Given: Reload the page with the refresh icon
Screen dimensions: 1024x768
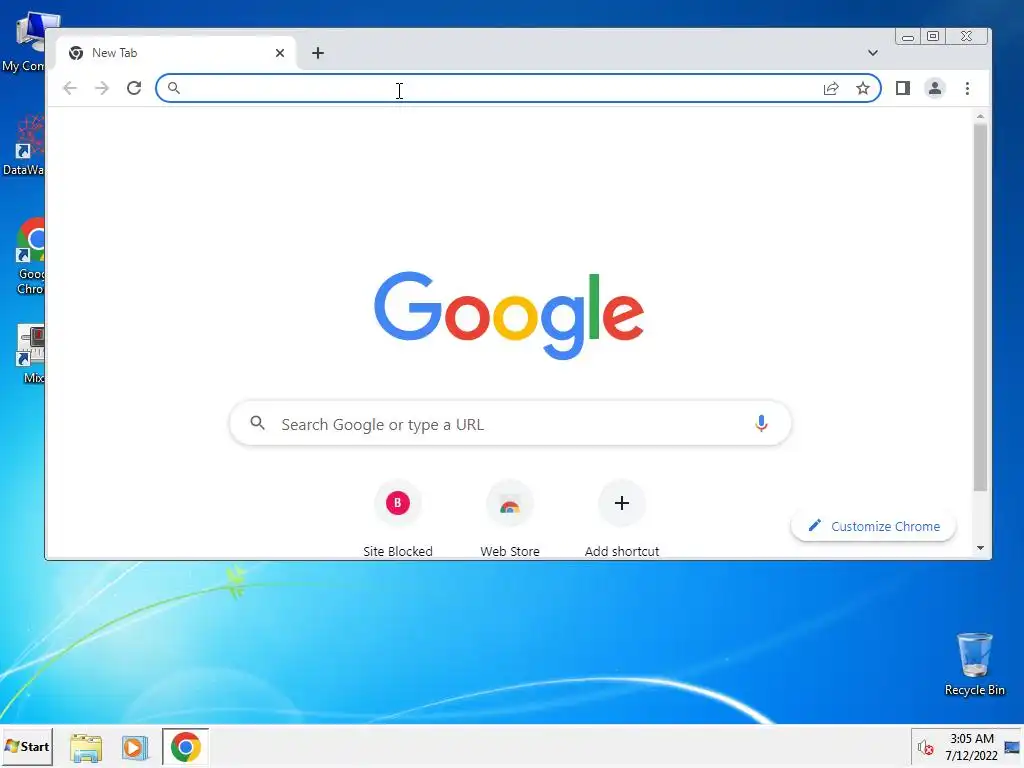Looking at the screenshot, I should [134, 88].
